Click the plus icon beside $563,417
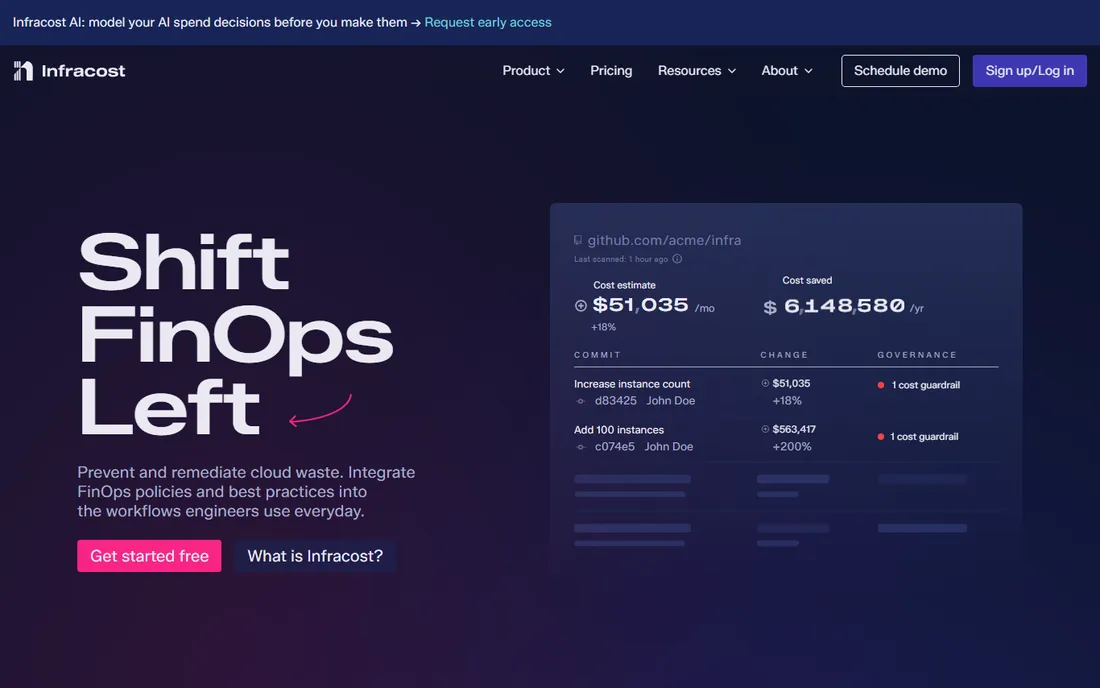The image size is (1100, 688). [765, 429]
